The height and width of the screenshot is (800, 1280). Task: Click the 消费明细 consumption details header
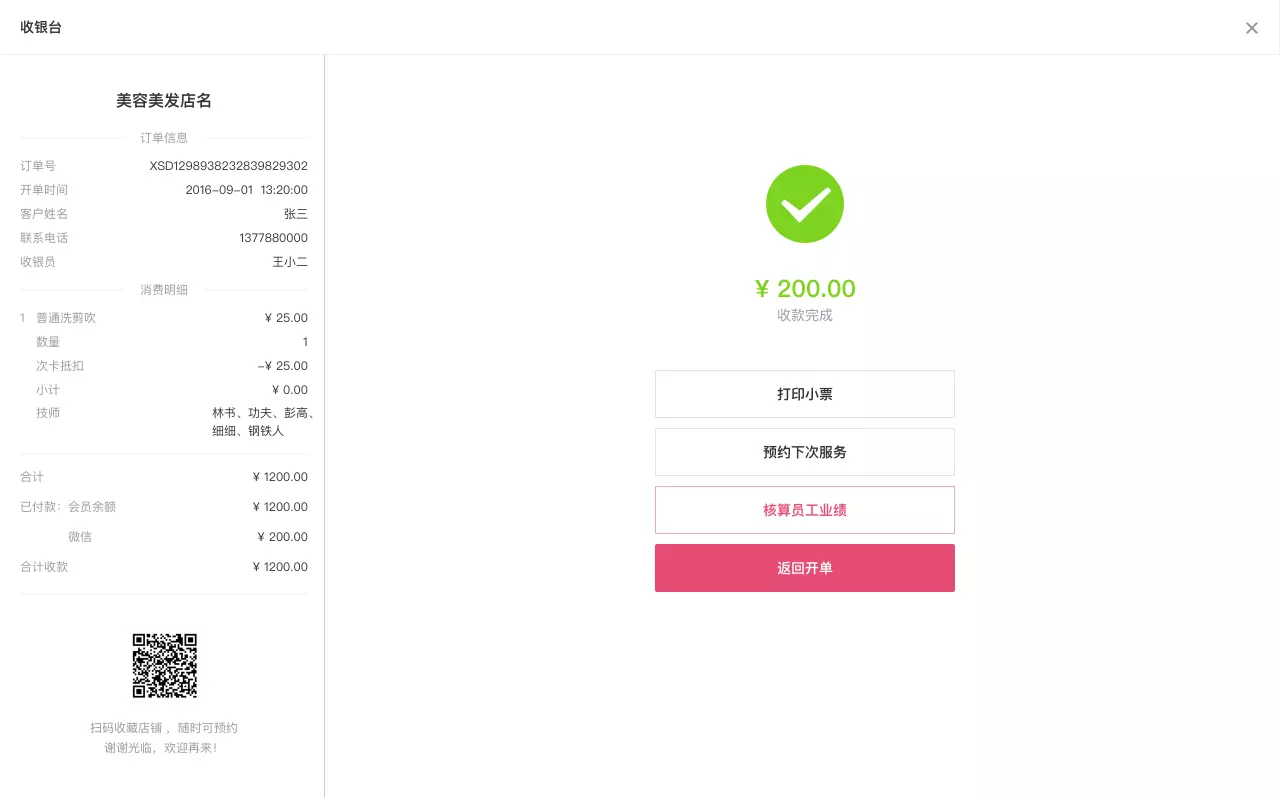(x=164, y=290)
